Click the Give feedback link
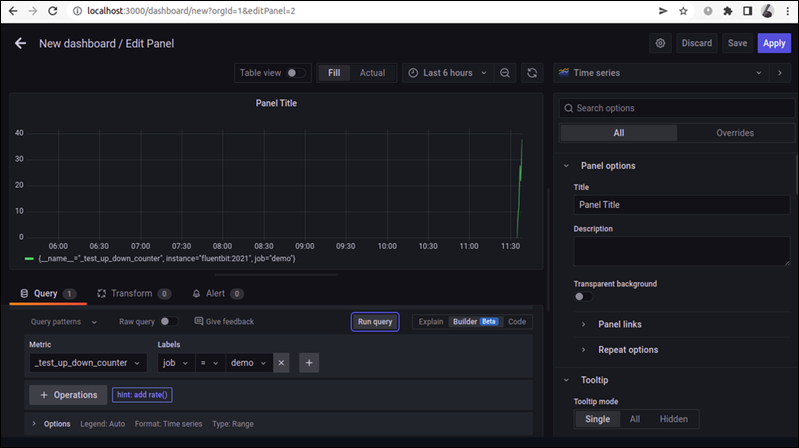The image size is (799, 448). click(224, 322)
